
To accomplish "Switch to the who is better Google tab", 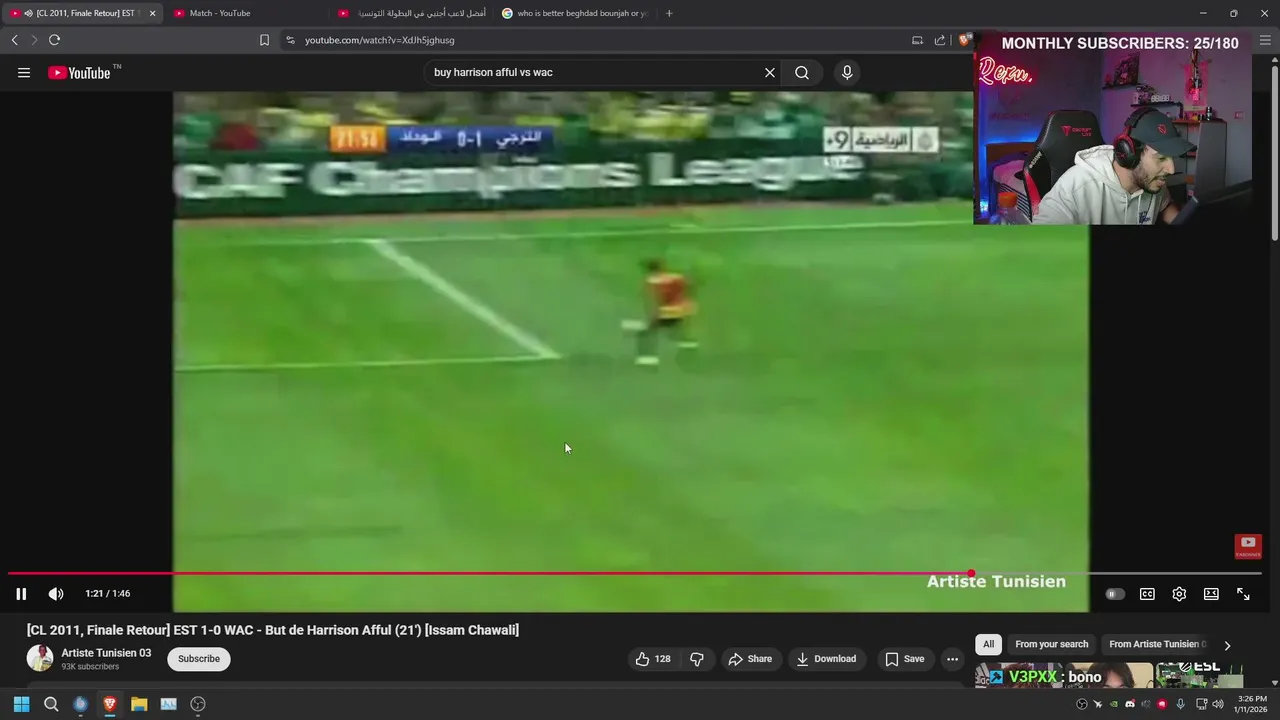I will 575,13.
